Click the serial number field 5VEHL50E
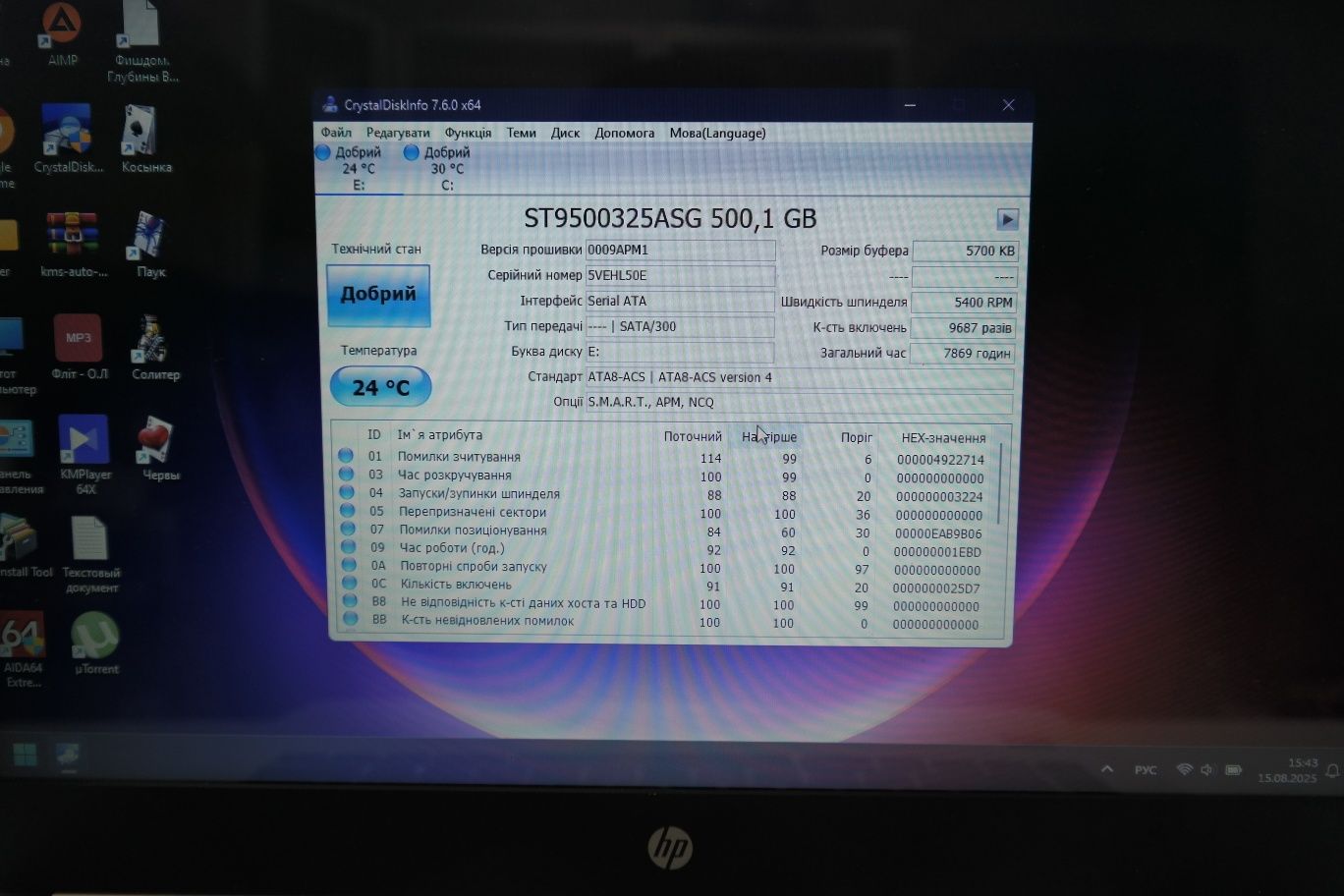 tap(680, 276)
